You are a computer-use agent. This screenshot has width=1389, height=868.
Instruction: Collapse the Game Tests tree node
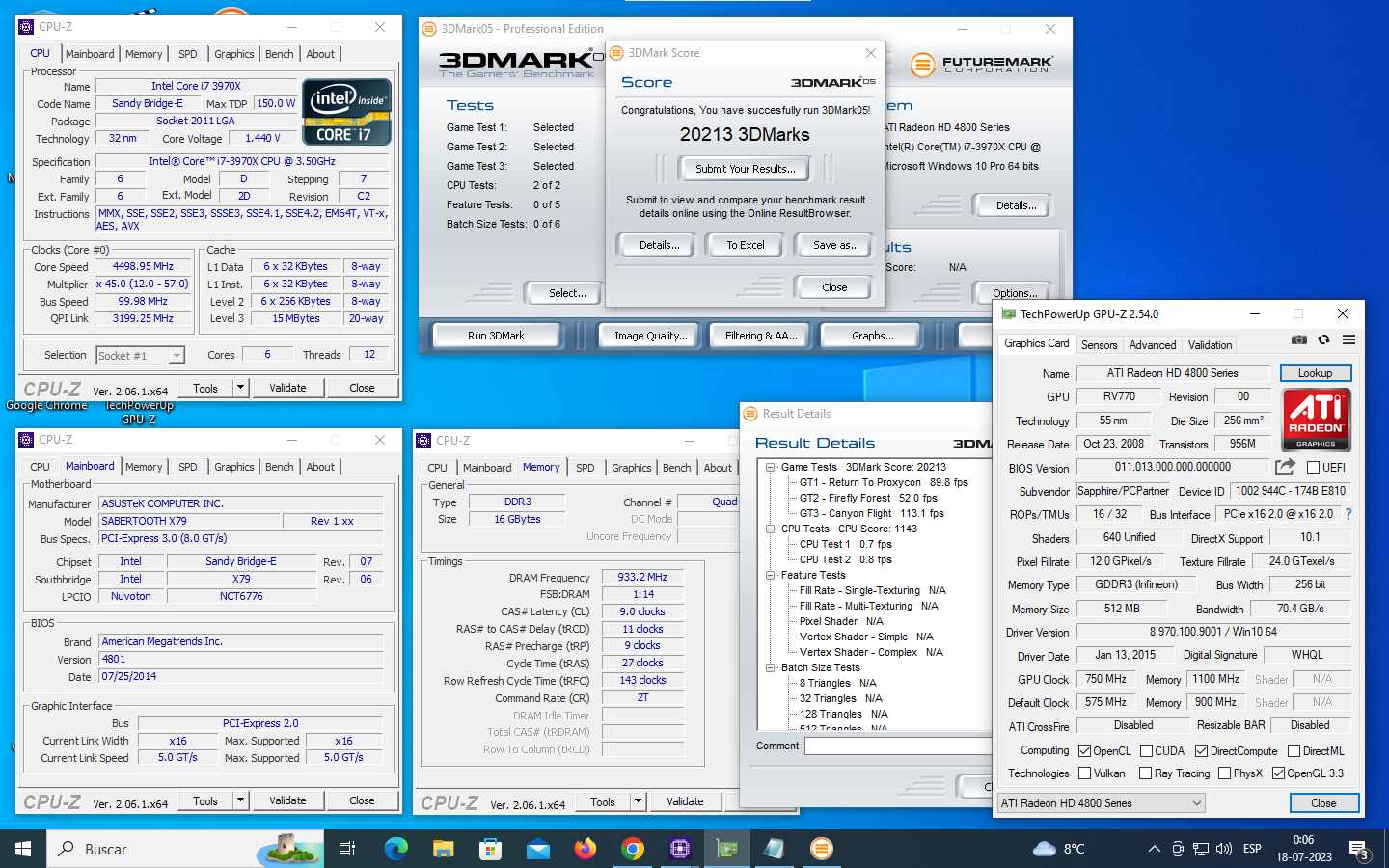pyautogui.click(x=771, y=467)
